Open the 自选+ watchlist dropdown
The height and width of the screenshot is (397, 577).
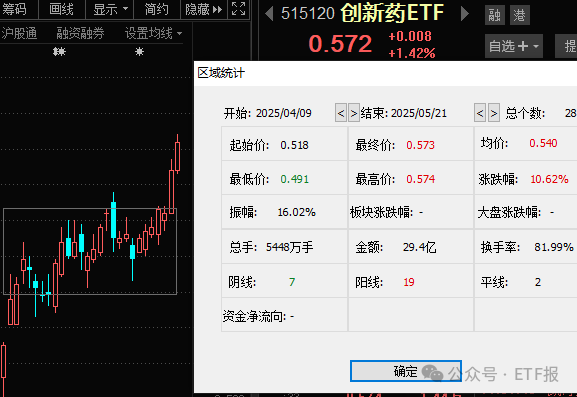514,46
